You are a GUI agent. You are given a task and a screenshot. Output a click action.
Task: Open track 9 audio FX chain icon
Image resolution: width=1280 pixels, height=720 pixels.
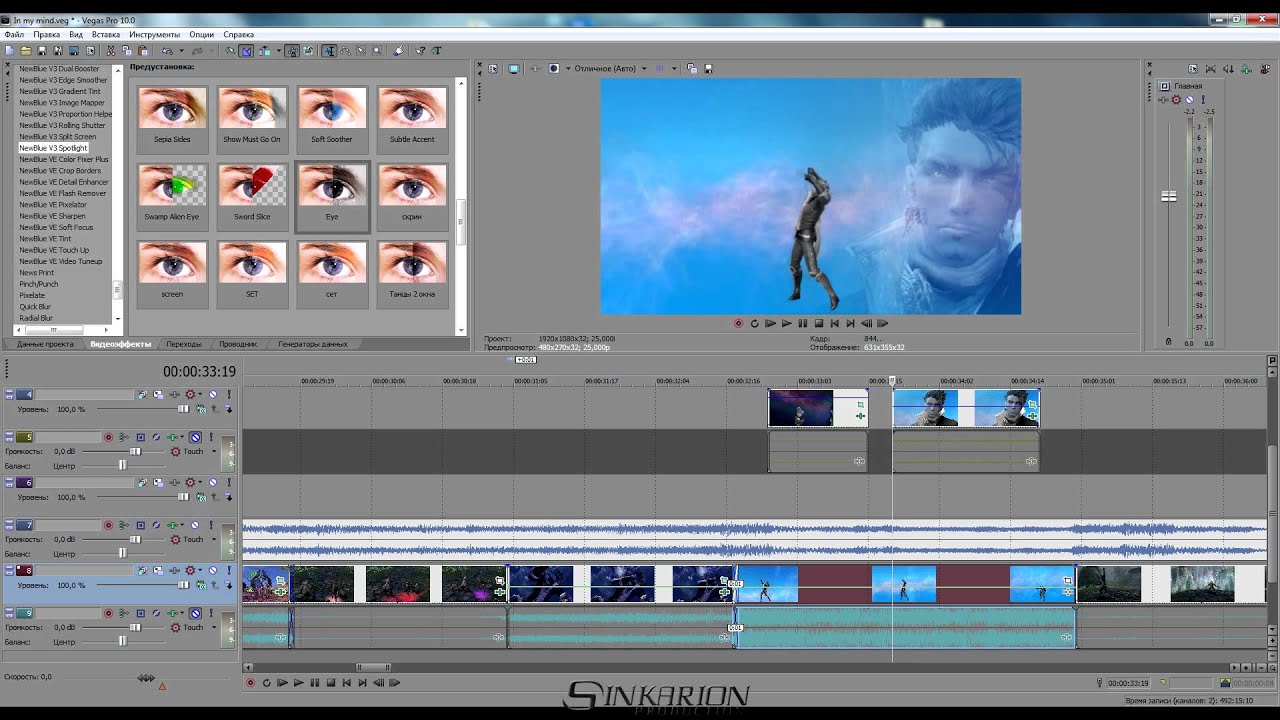tap(172, 613)
